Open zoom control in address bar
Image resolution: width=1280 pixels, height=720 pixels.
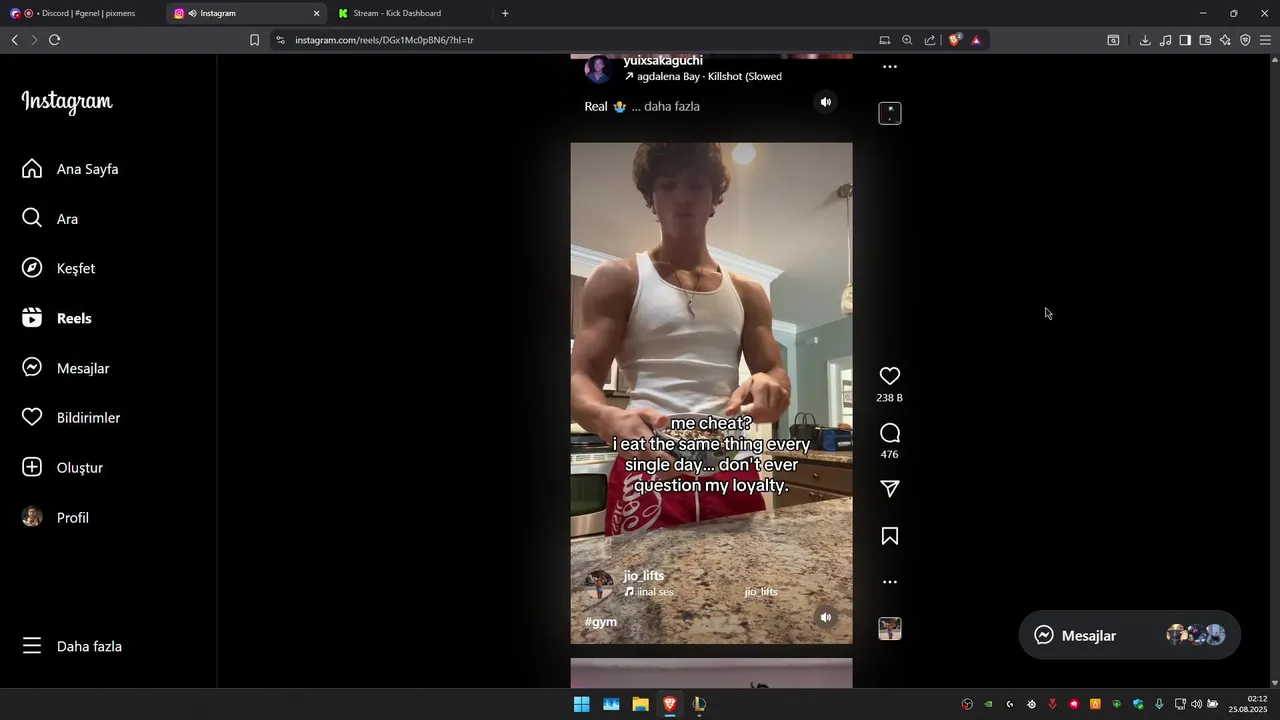[907, 40]
